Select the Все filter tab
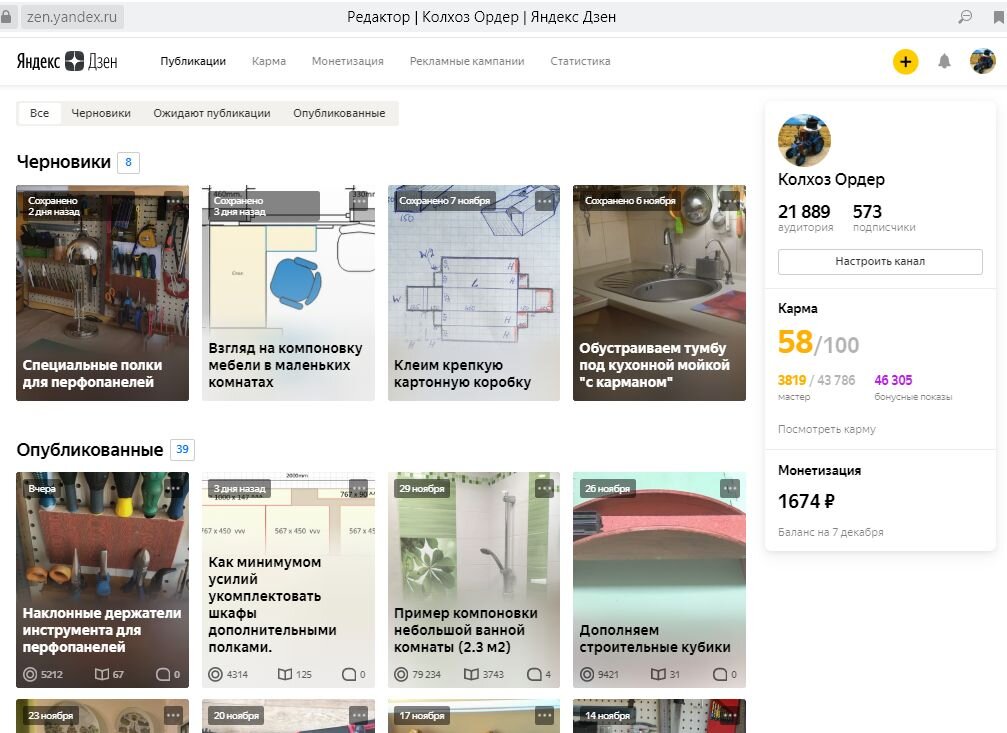1007x733 pixels. [x=39, y=113]
